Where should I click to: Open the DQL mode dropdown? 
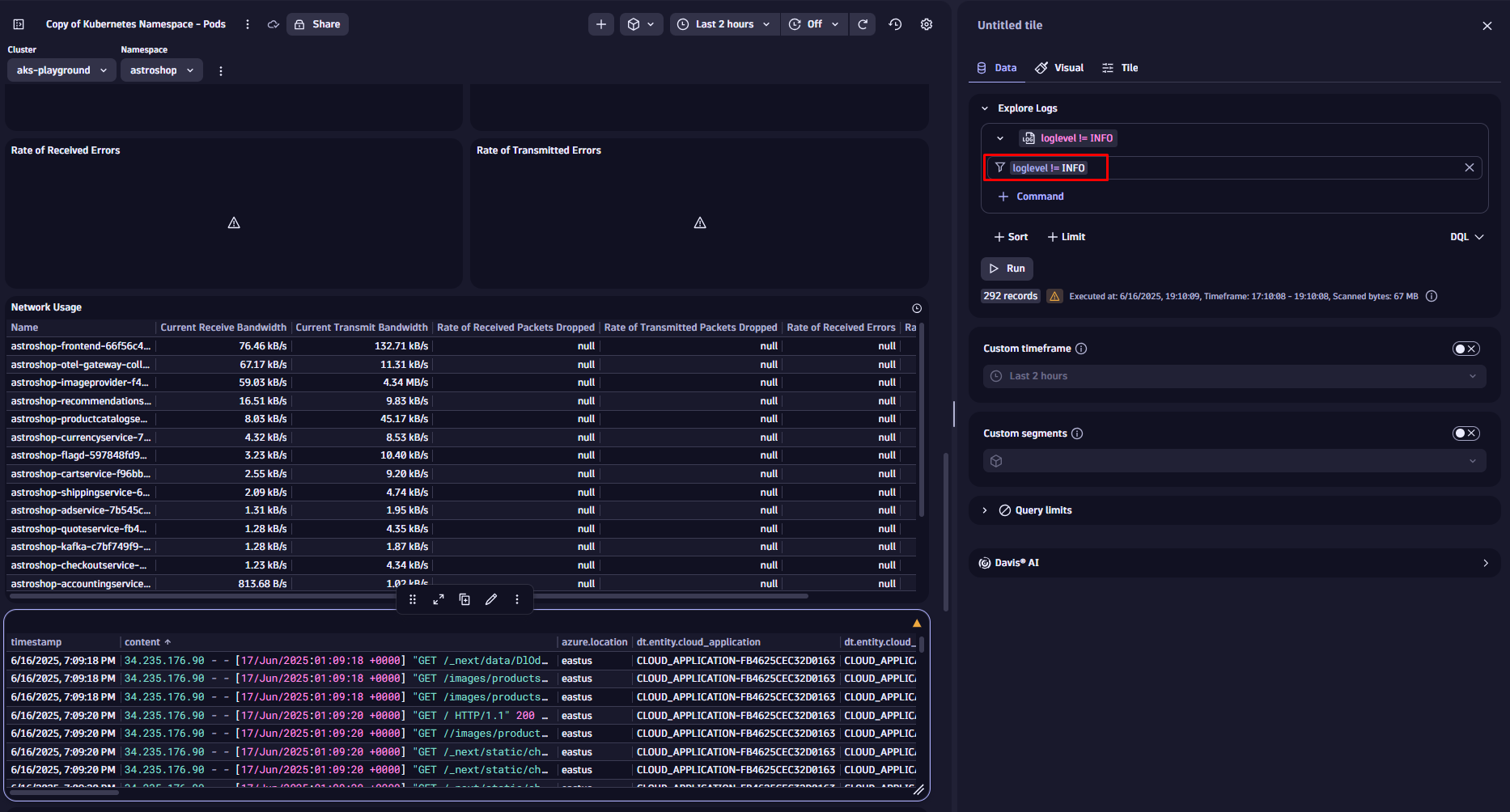click(1466, 236)
